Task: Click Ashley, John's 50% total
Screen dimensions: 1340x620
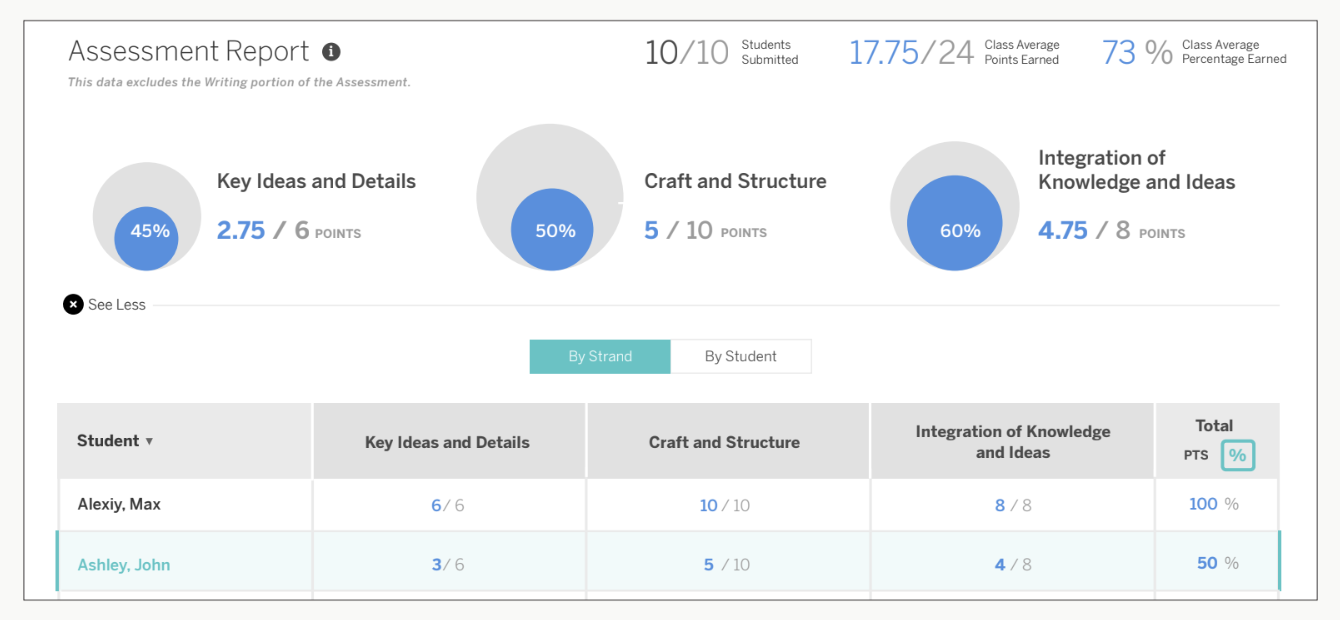Action: click(x=1216, y=563)
